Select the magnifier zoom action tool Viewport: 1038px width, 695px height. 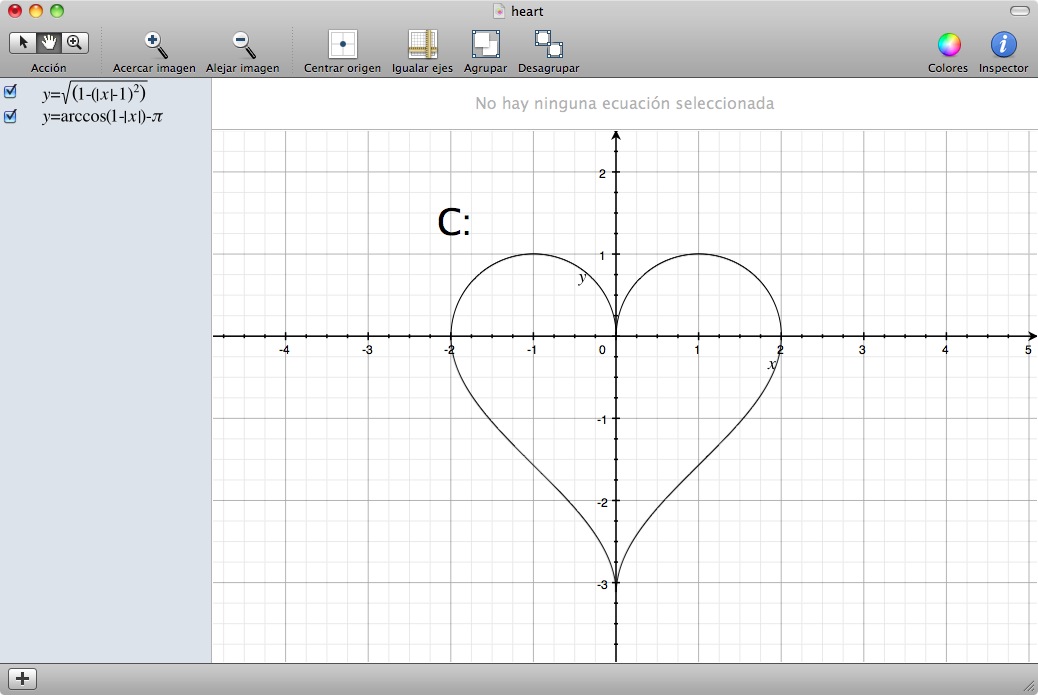click(75, 43)
